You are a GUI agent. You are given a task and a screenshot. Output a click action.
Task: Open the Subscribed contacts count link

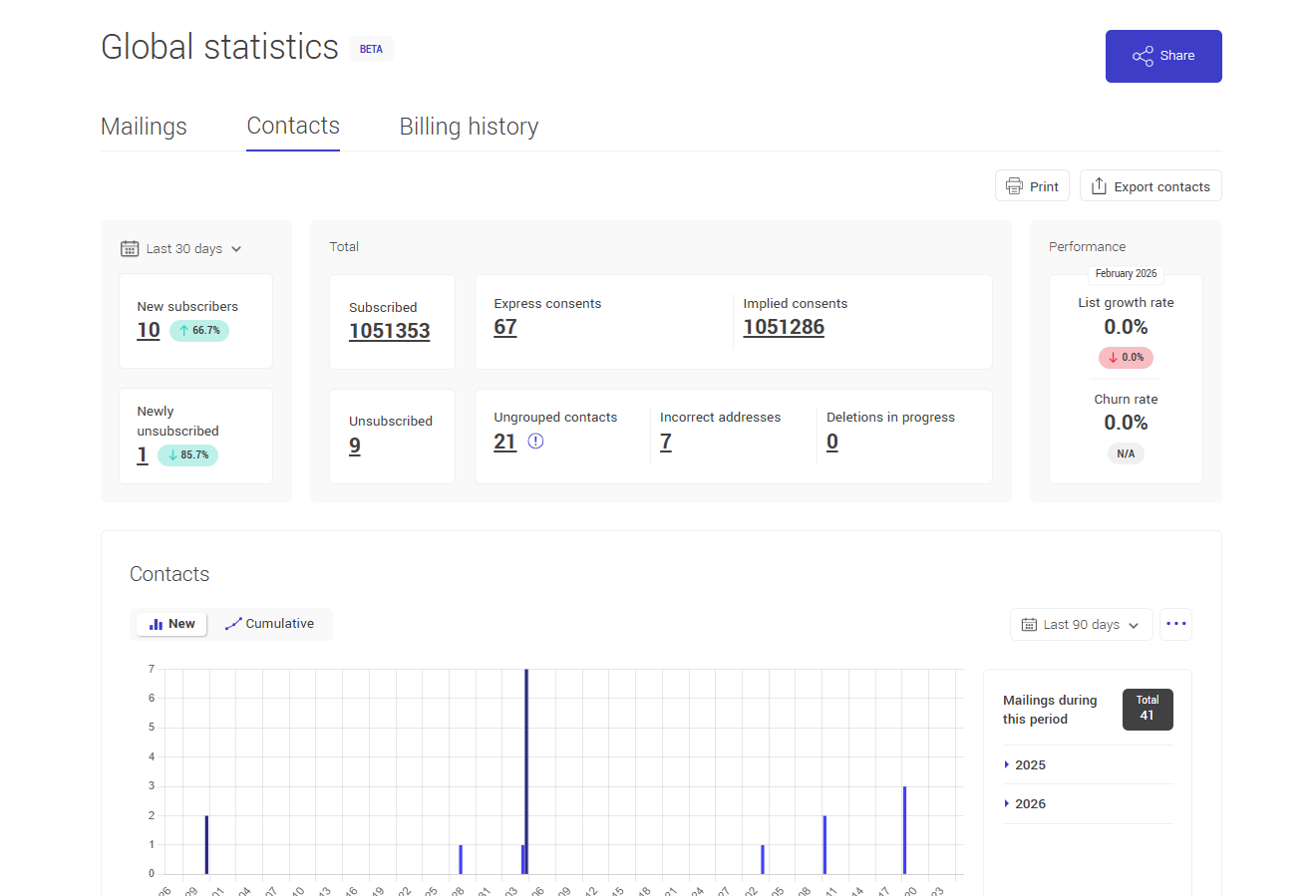390,330
